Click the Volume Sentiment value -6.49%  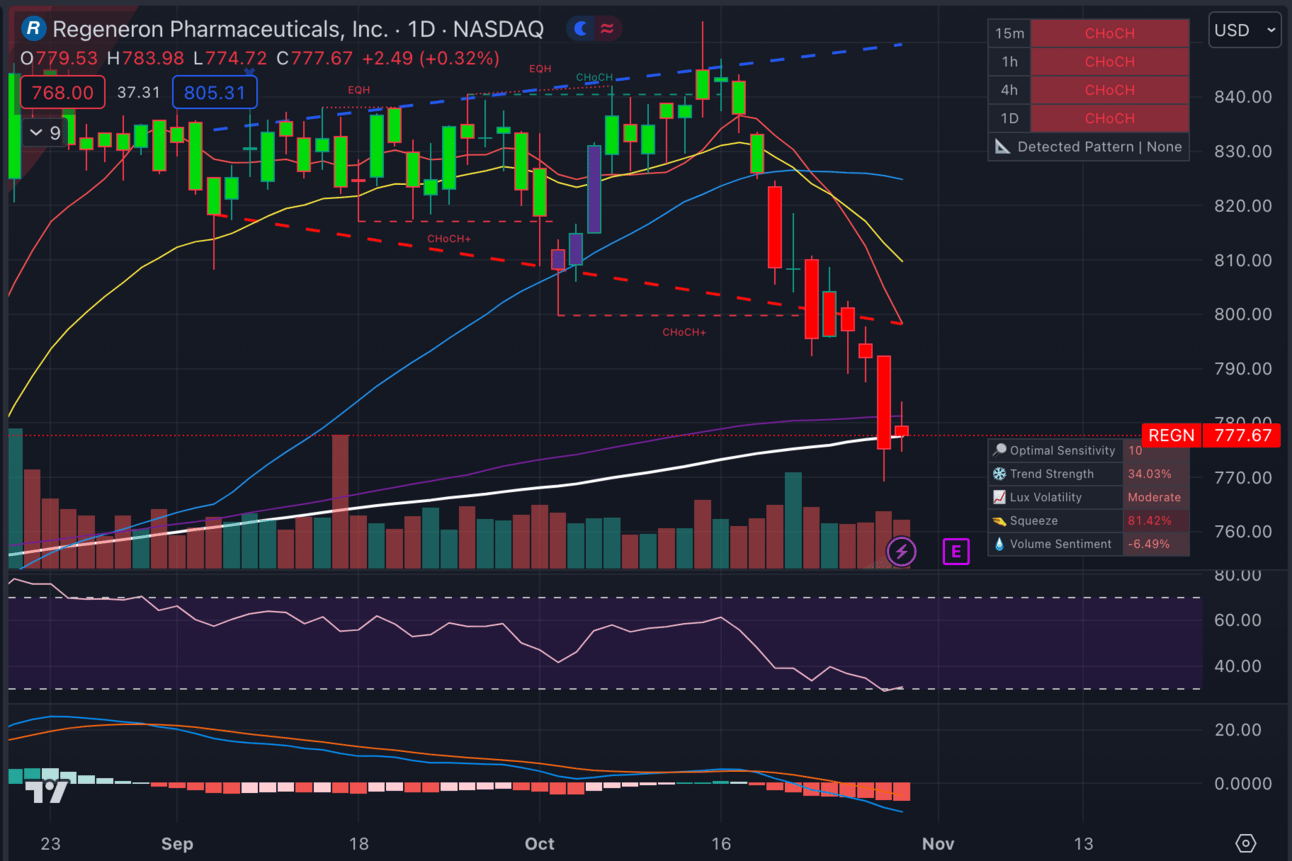tap(1148, 544)
